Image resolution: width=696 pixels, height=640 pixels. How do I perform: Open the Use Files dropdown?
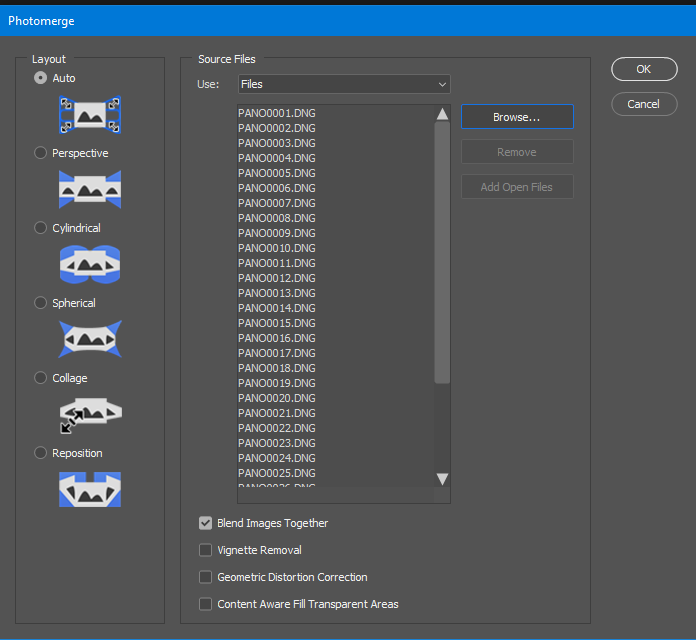(x=344, y=85)
